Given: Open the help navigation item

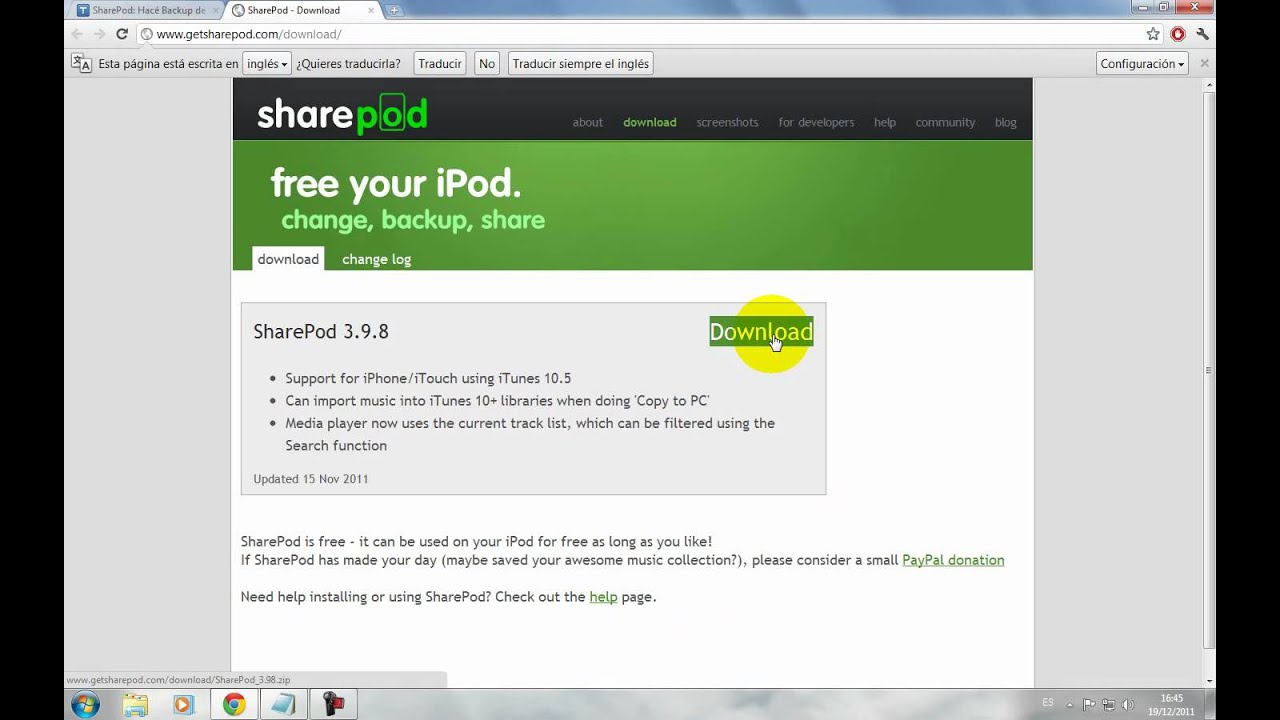Looking at the screenshot, I should (885, 122).
